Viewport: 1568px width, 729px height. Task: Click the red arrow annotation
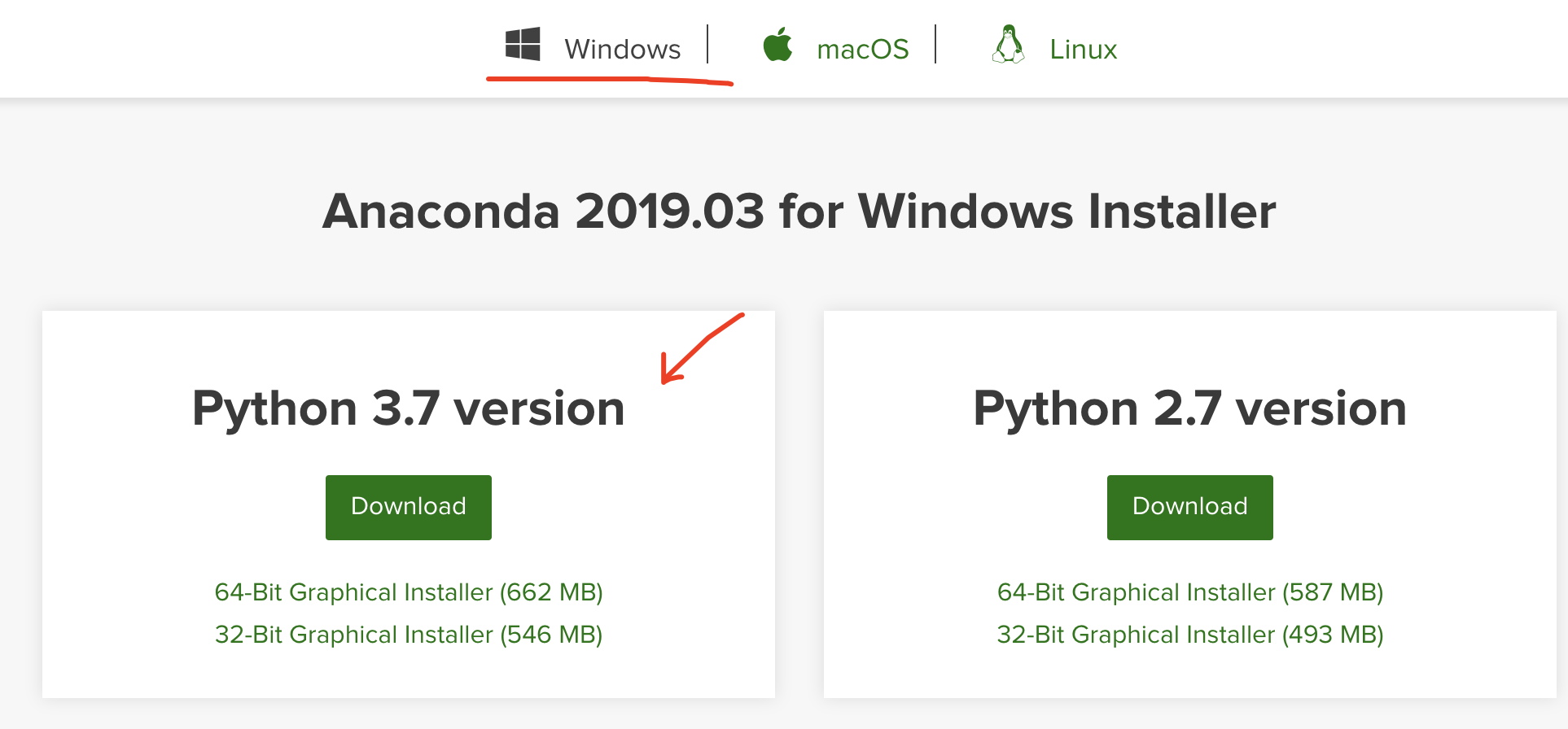(x=702, y=348)
